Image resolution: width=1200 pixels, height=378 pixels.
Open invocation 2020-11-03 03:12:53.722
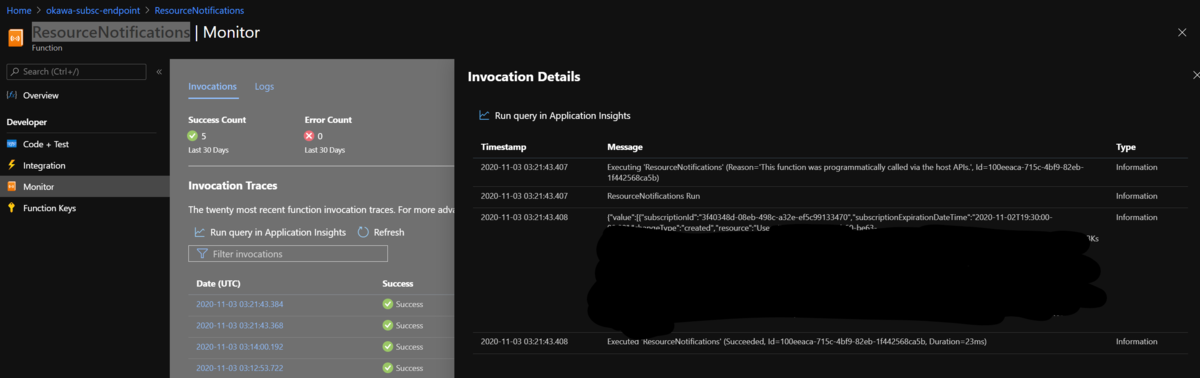(x=239, y=367)
